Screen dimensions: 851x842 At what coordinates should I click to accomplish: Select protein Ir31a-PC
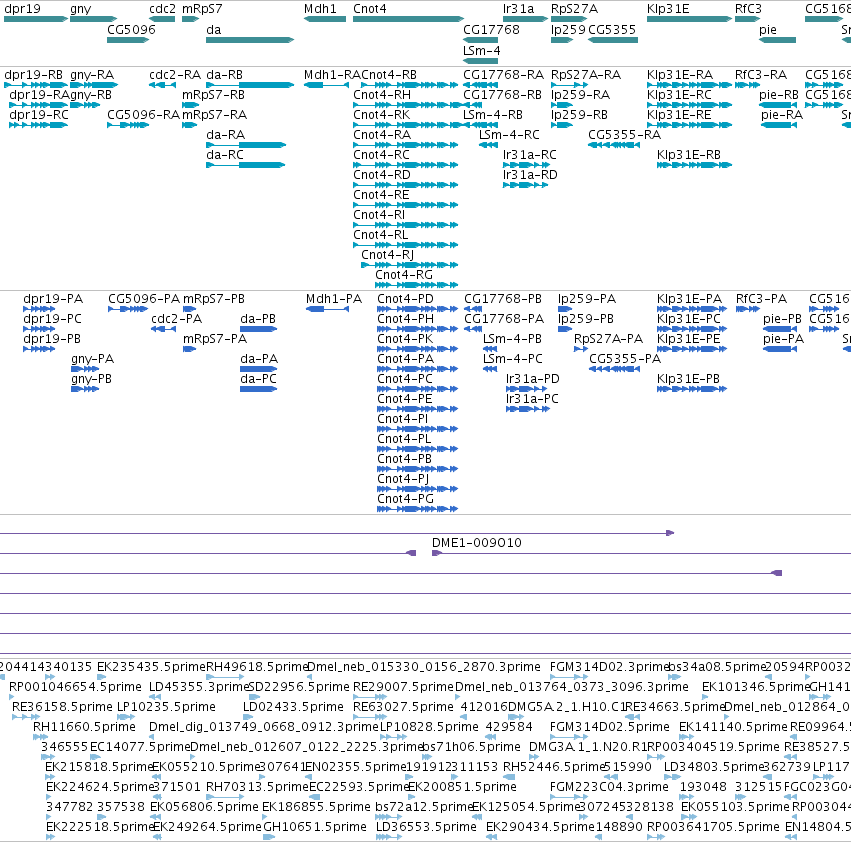pyautogui.click(x=528, y=409)
